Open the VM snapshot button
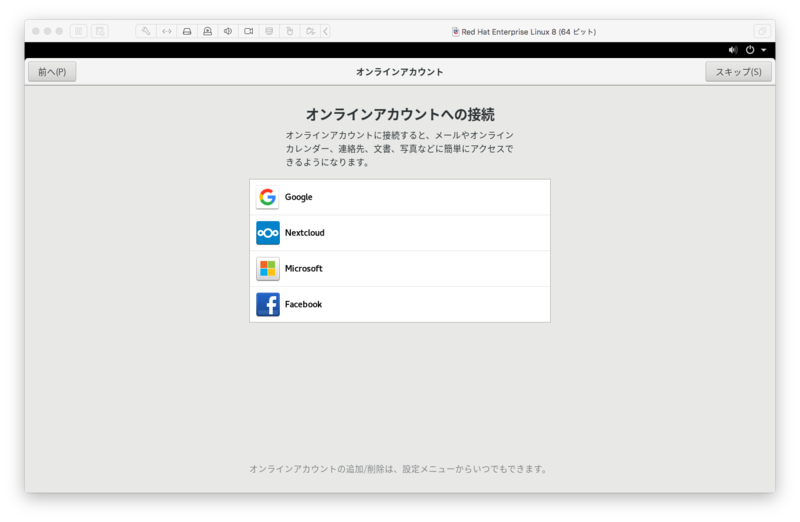This screenshot has width=800, height=522. (x=100, y=31)
